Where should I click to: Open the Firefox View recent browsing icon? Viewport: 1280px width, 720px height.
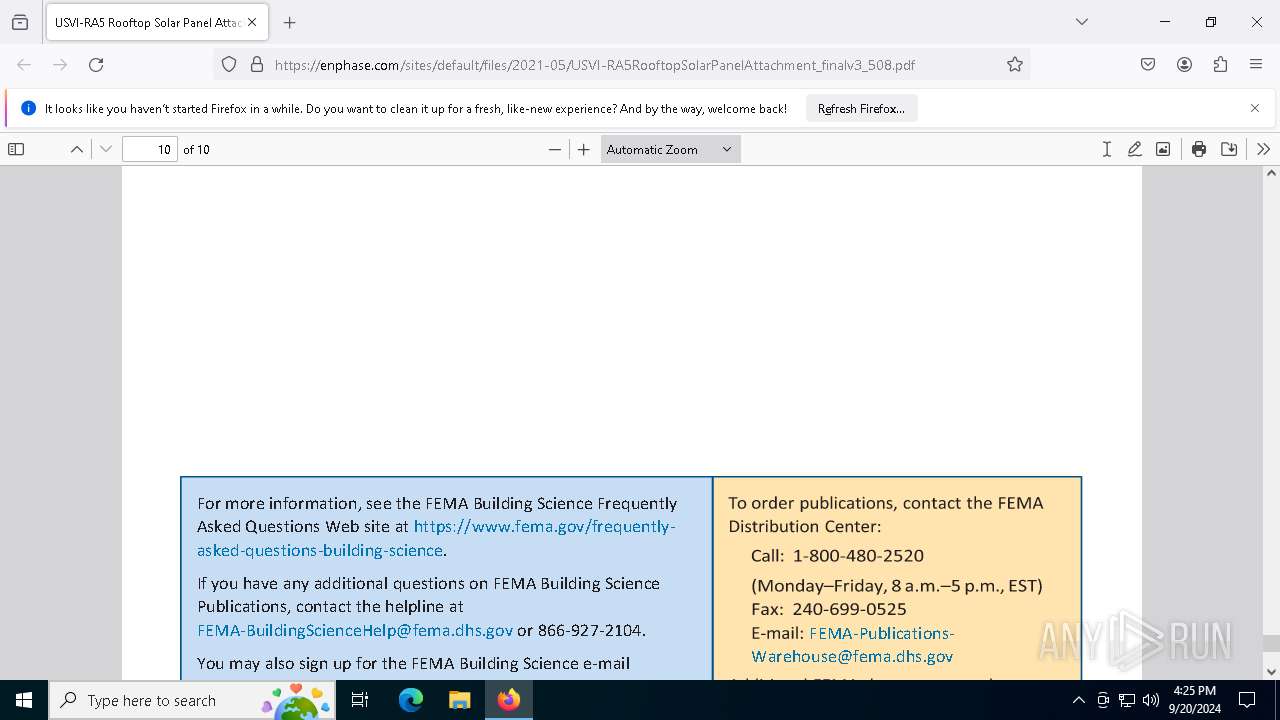coord(20,22)
